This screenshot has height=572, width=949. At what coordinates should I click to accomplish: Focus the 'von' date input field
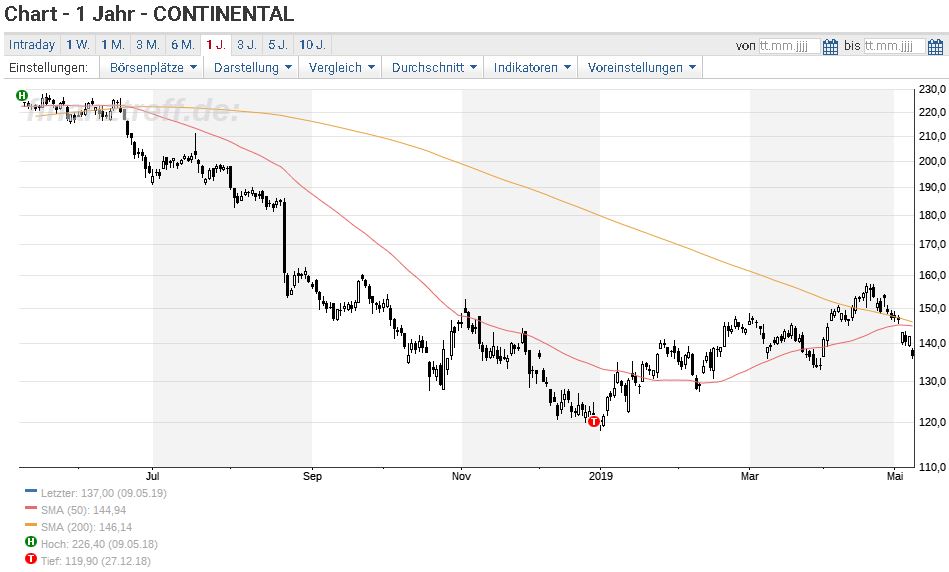click(789, 46)
